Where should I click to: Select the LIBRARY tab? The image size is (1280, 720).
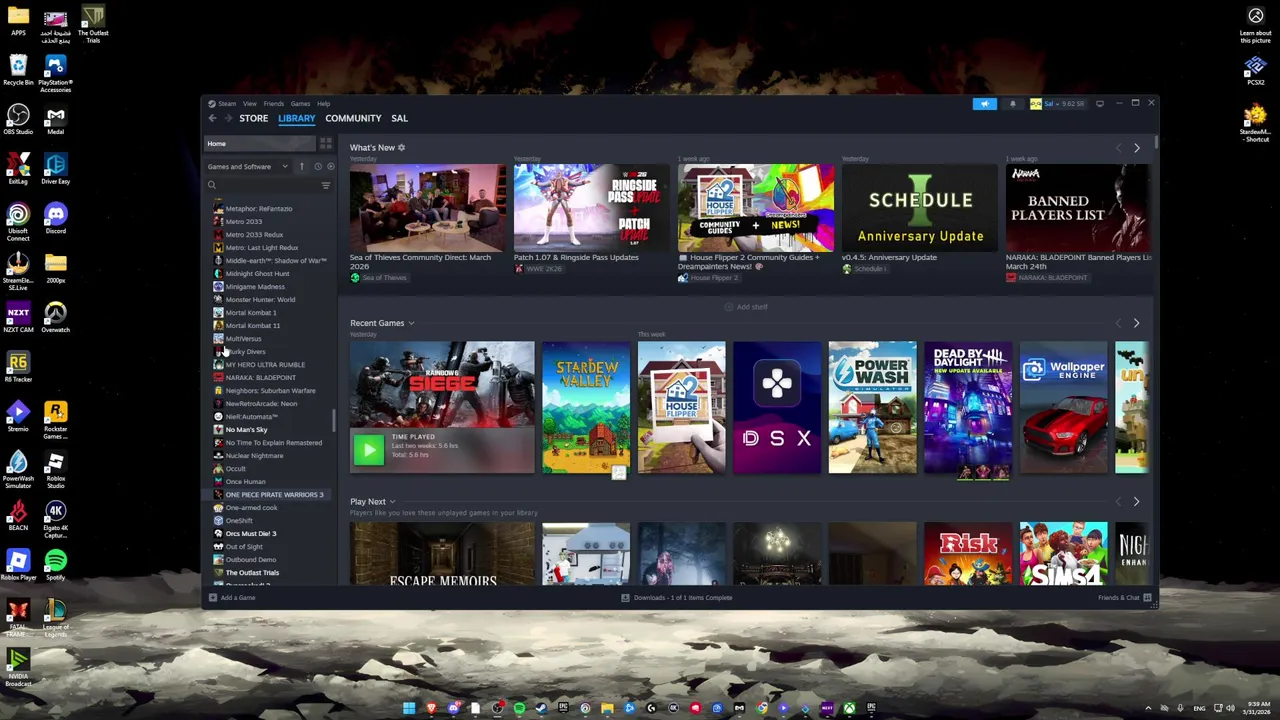[x=296, y=118]
